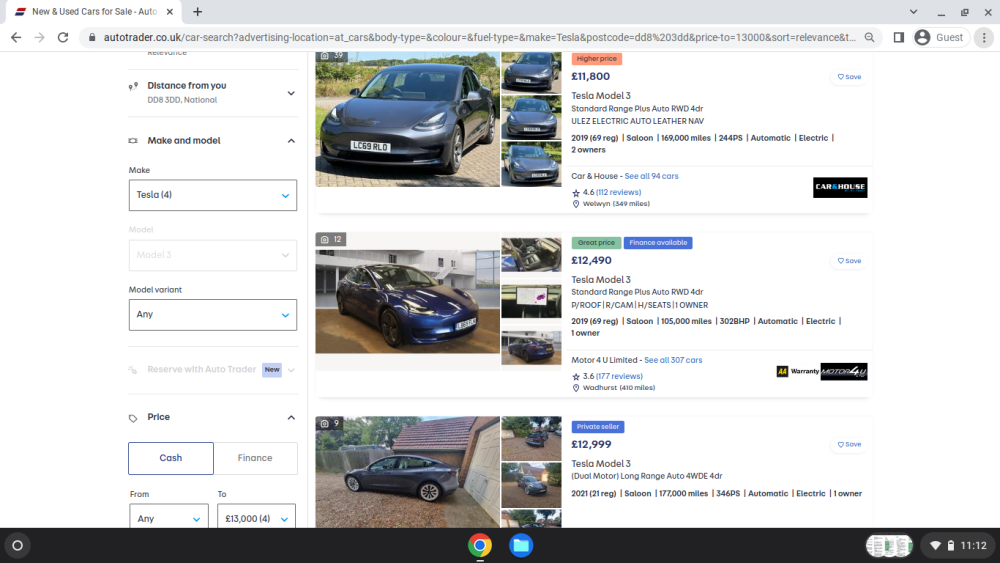Open touchscreen thumbnail of blue Tesla
1000x563 pixels.
(x=531, y=301)
